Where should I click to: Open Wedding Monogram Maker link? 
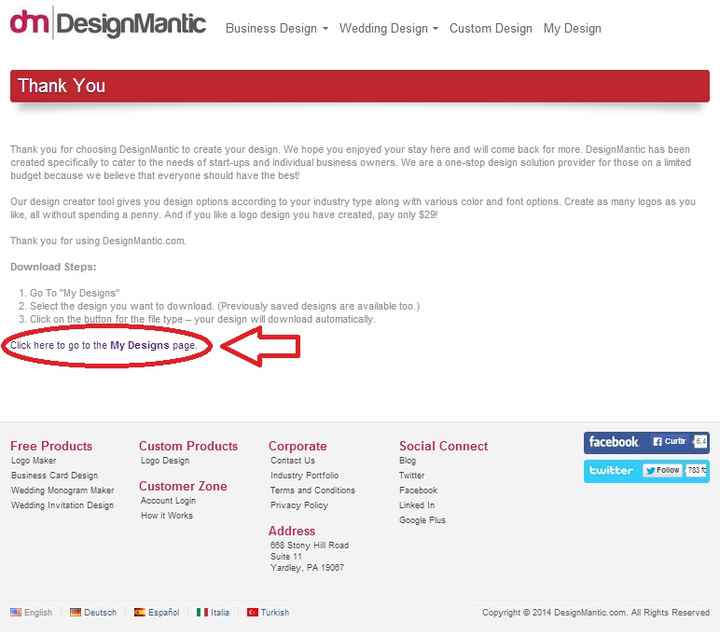point(62,490)
